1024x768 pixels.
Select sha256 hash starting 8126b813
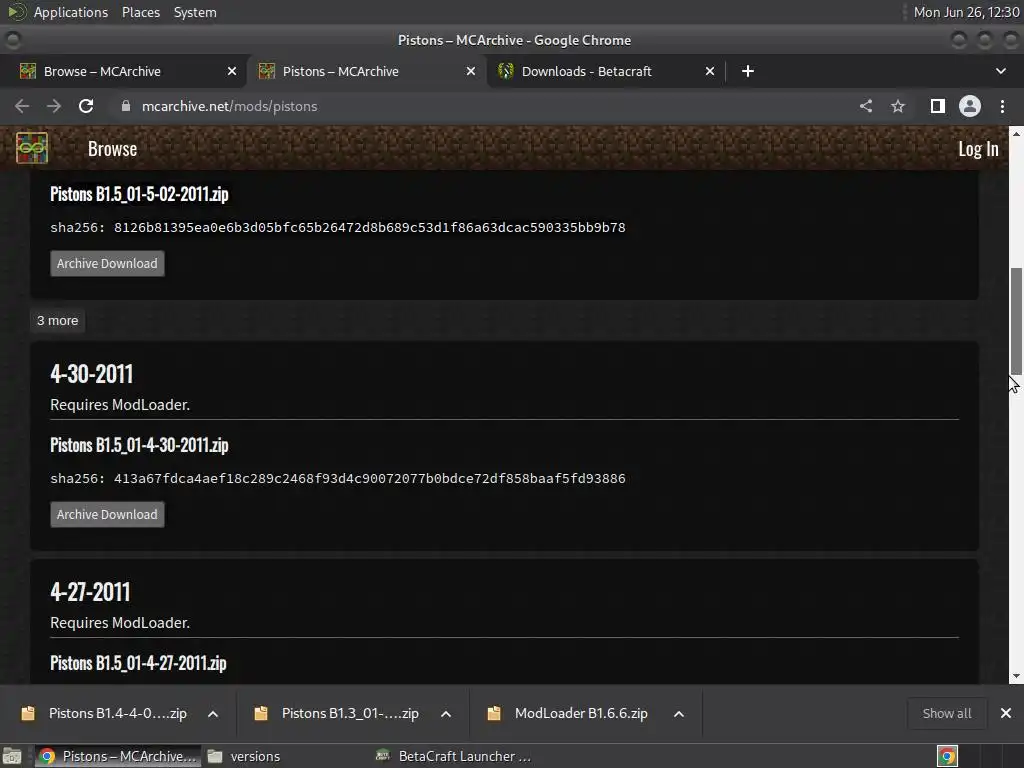pyautogui.click(x=370, y=228)
